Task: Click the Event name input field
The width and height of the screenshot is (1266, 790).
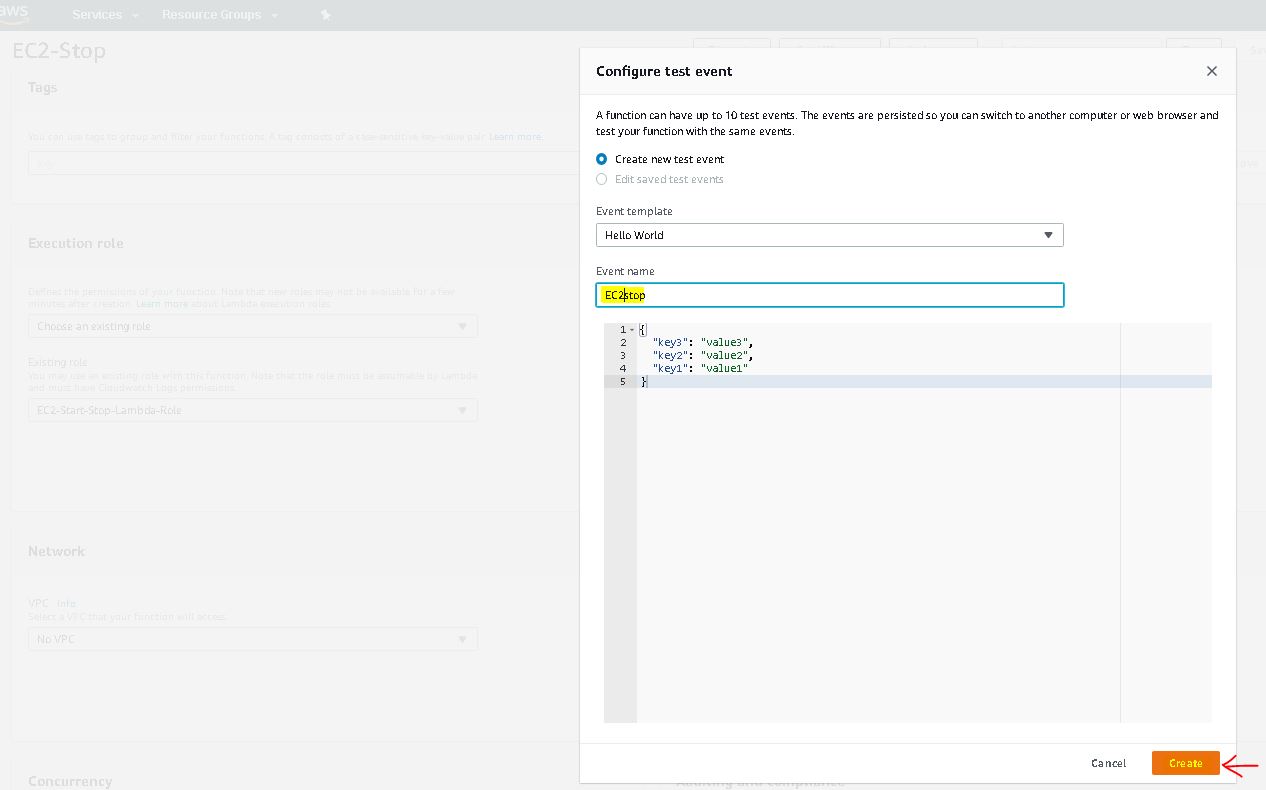Action: [x=829, y=295]
